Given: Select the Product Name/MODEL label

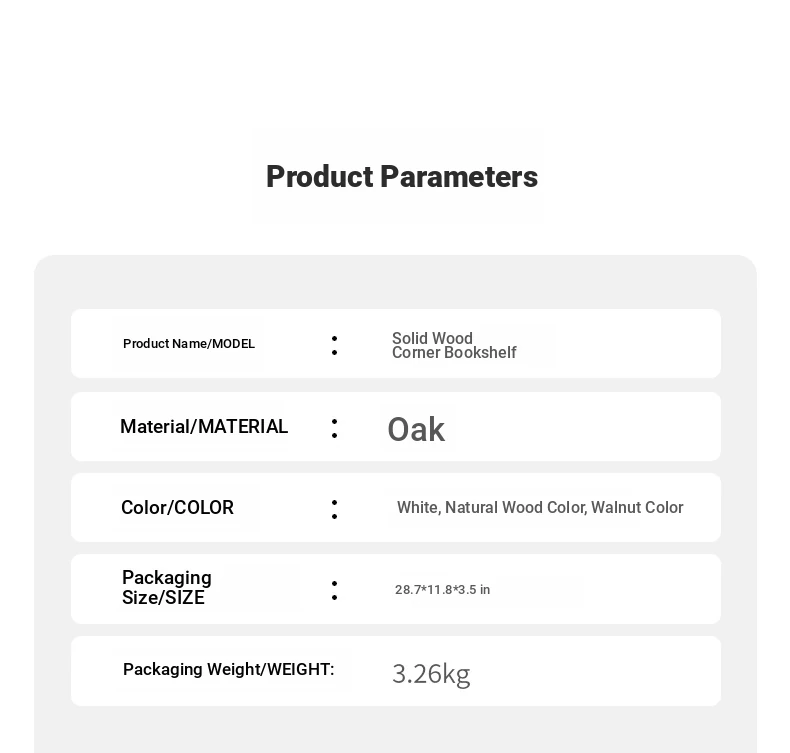Looking at the screenshot, I should (x=189, y=344).
